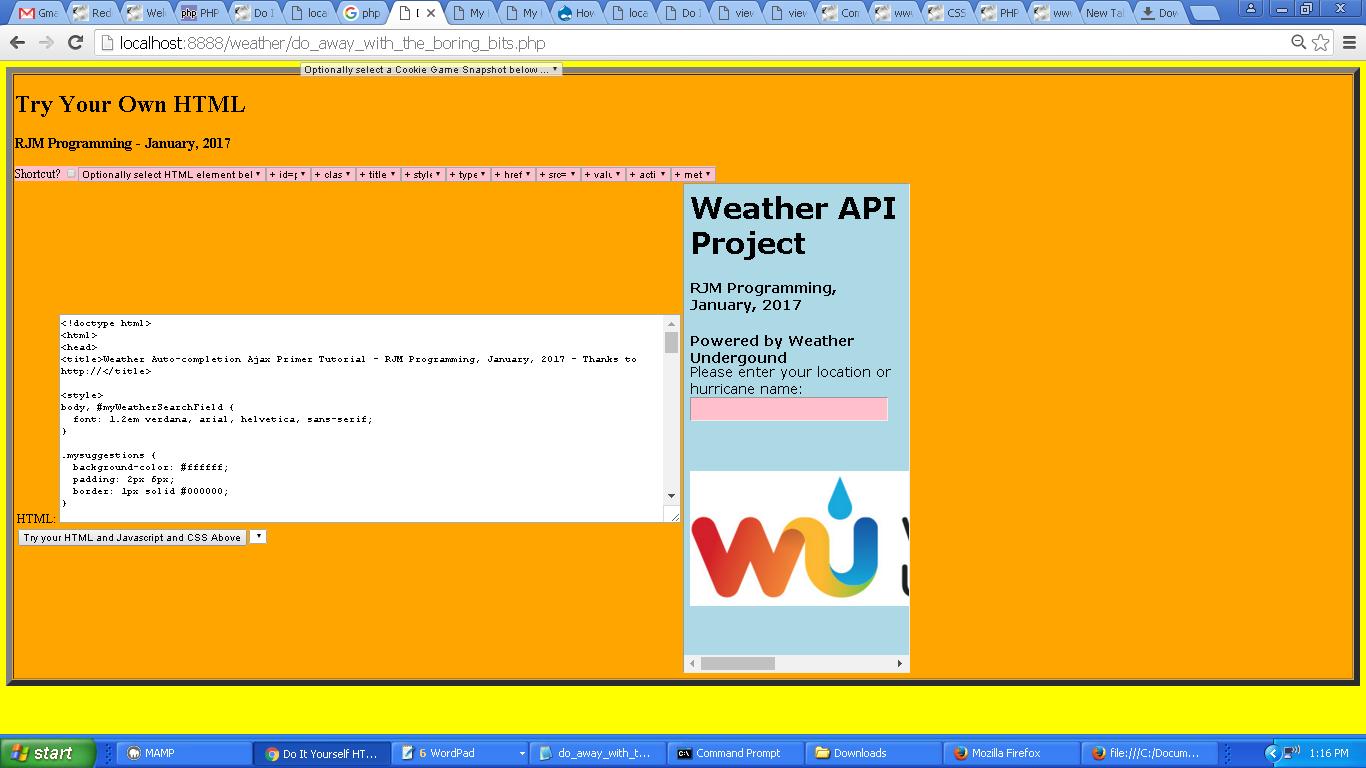Click the pink location search field

click(x=789, y=409)
